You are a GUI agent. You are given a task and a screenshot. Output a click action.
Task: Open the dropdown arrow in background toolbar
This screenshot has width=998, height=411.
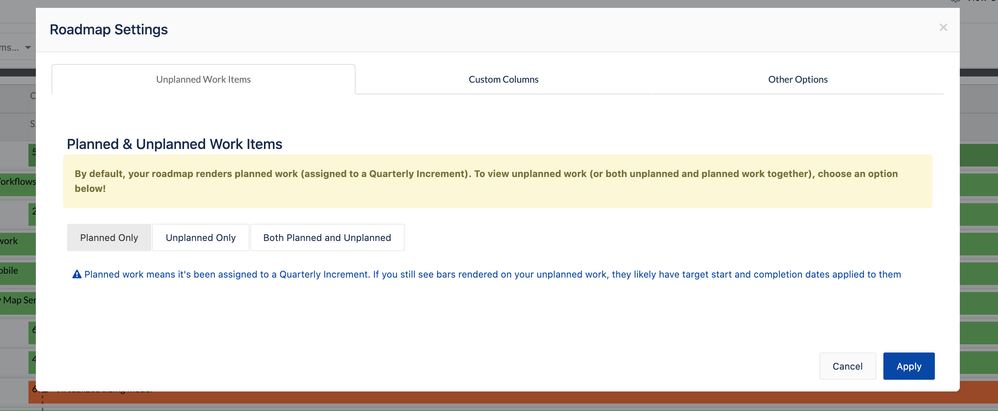coord(28,48)
